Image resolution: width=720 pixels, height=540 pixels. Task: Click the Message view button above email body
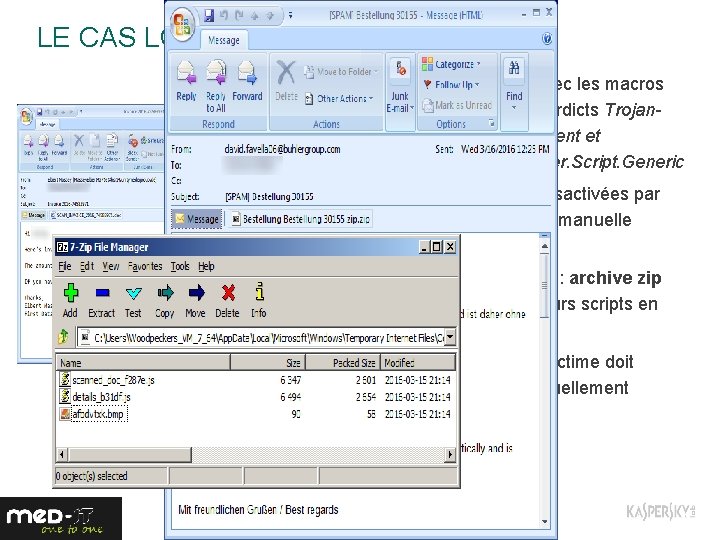(197, 219)
